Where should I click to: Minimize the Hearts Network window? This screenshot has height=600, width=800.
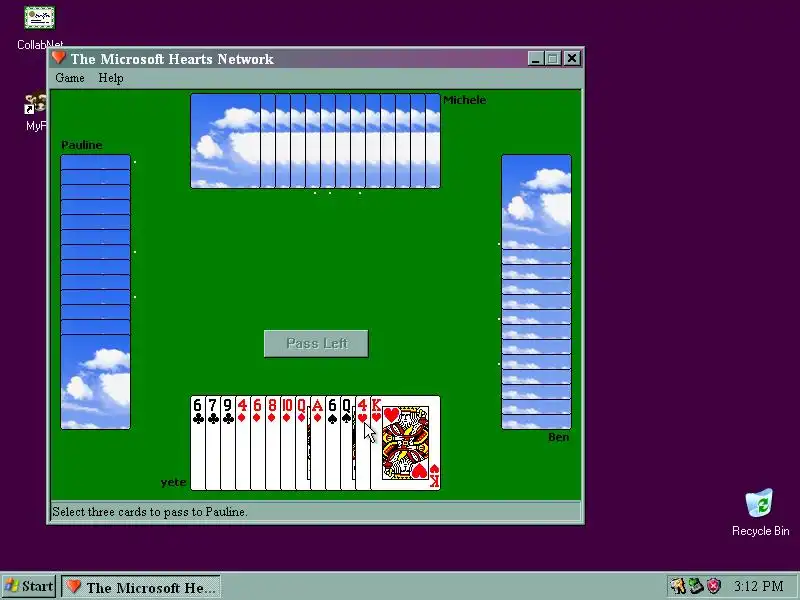point(535,59)
